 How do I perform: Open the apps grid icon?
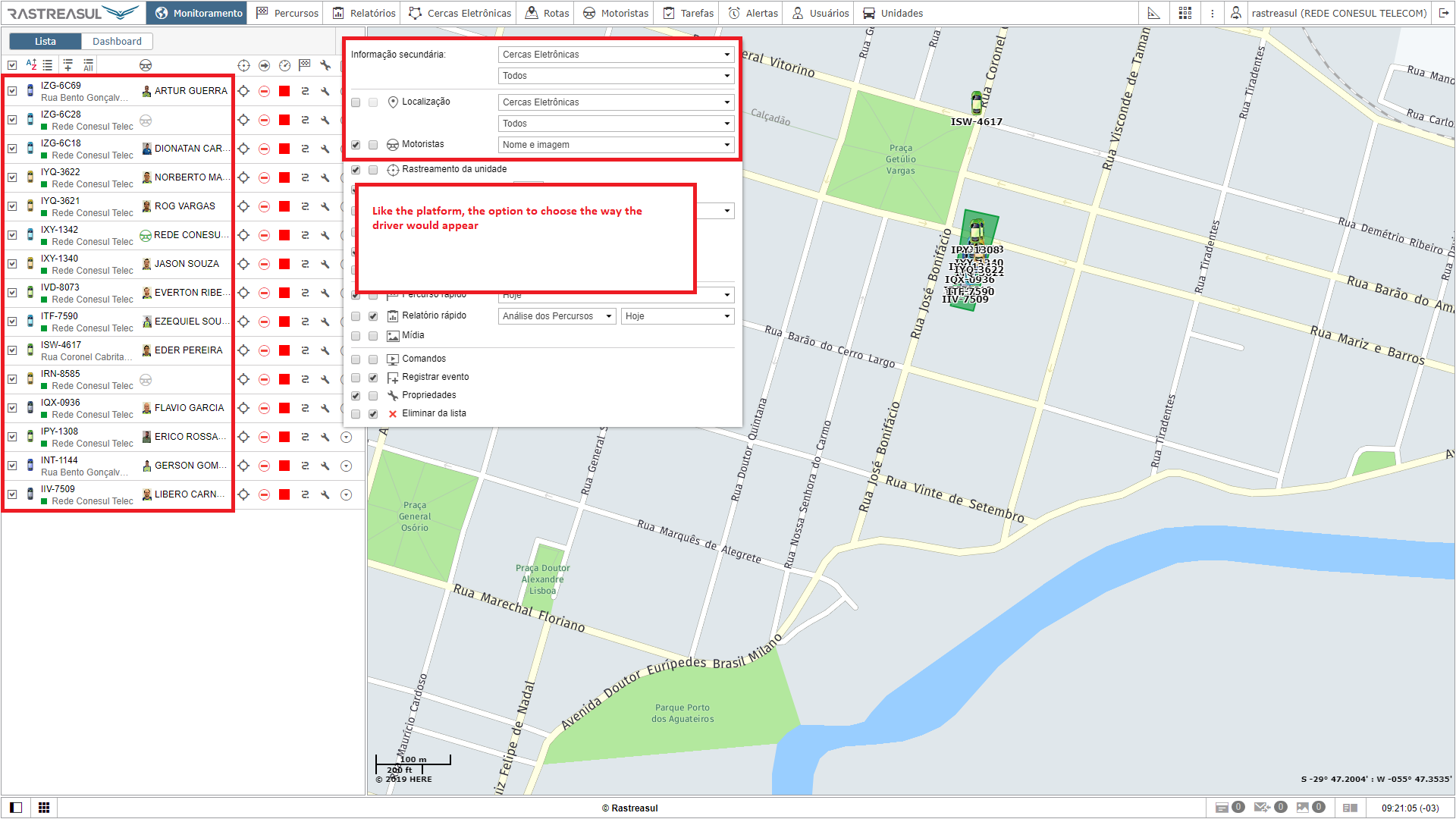pos(1185,13)
